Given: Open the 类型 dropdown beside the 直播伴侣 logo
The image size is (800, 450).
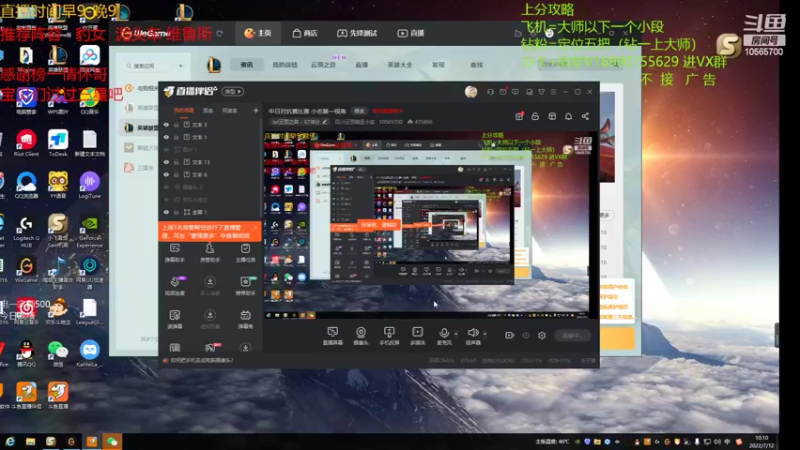Looking at the screenshot, I should coord(233,91).
